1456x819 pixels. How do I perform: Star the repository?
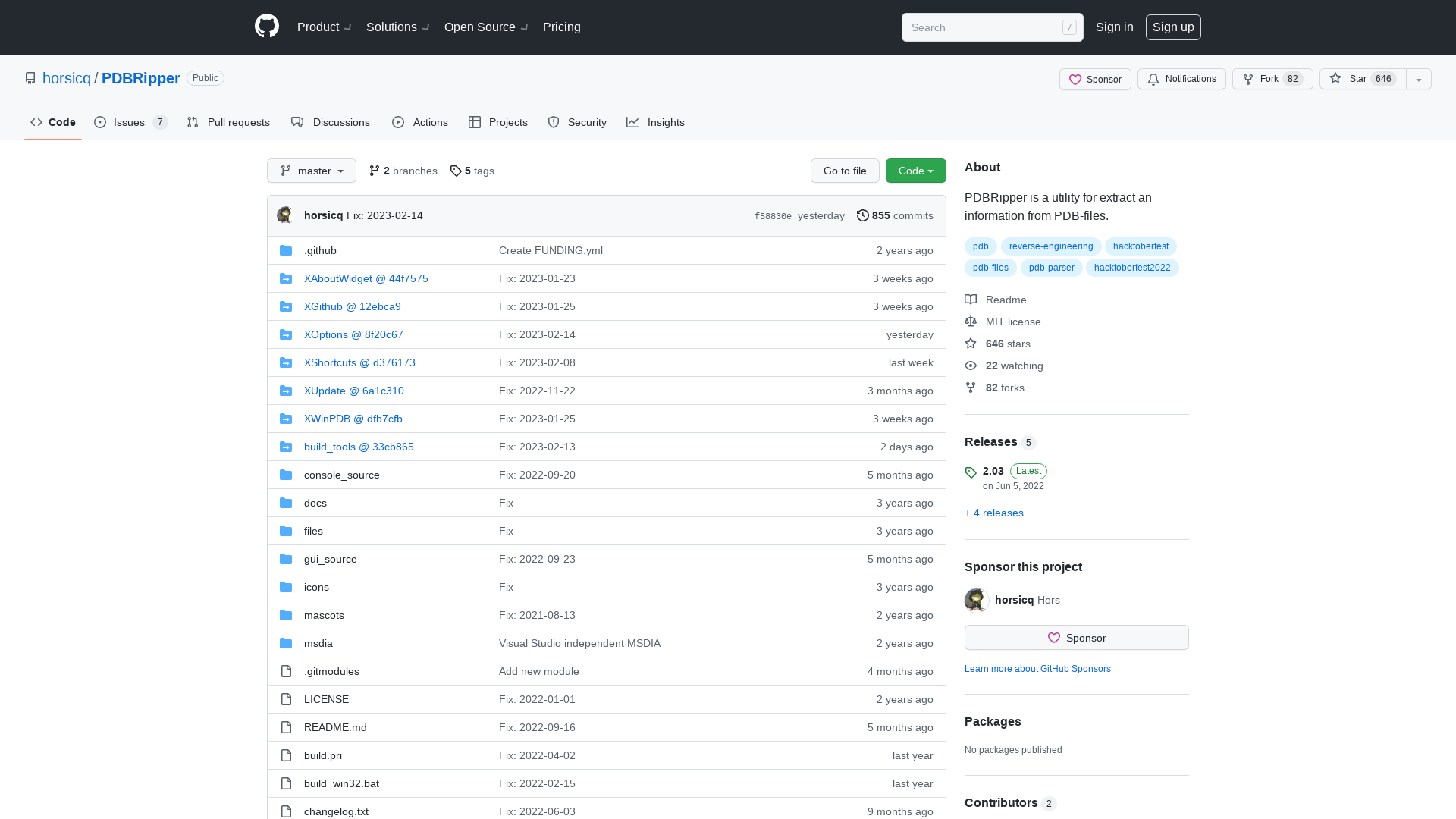coord(1363,79)
